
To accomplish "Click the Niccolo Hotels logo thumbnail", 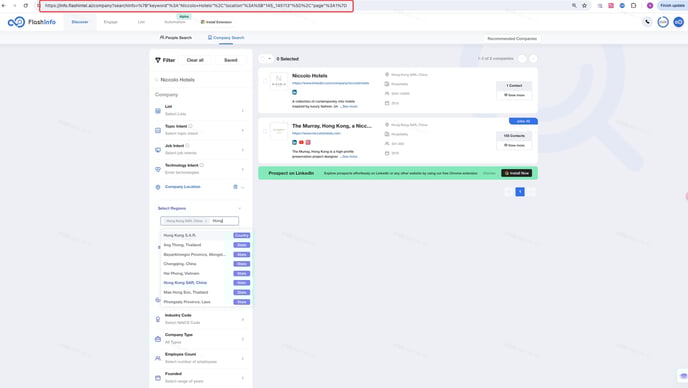I will 279,81.
